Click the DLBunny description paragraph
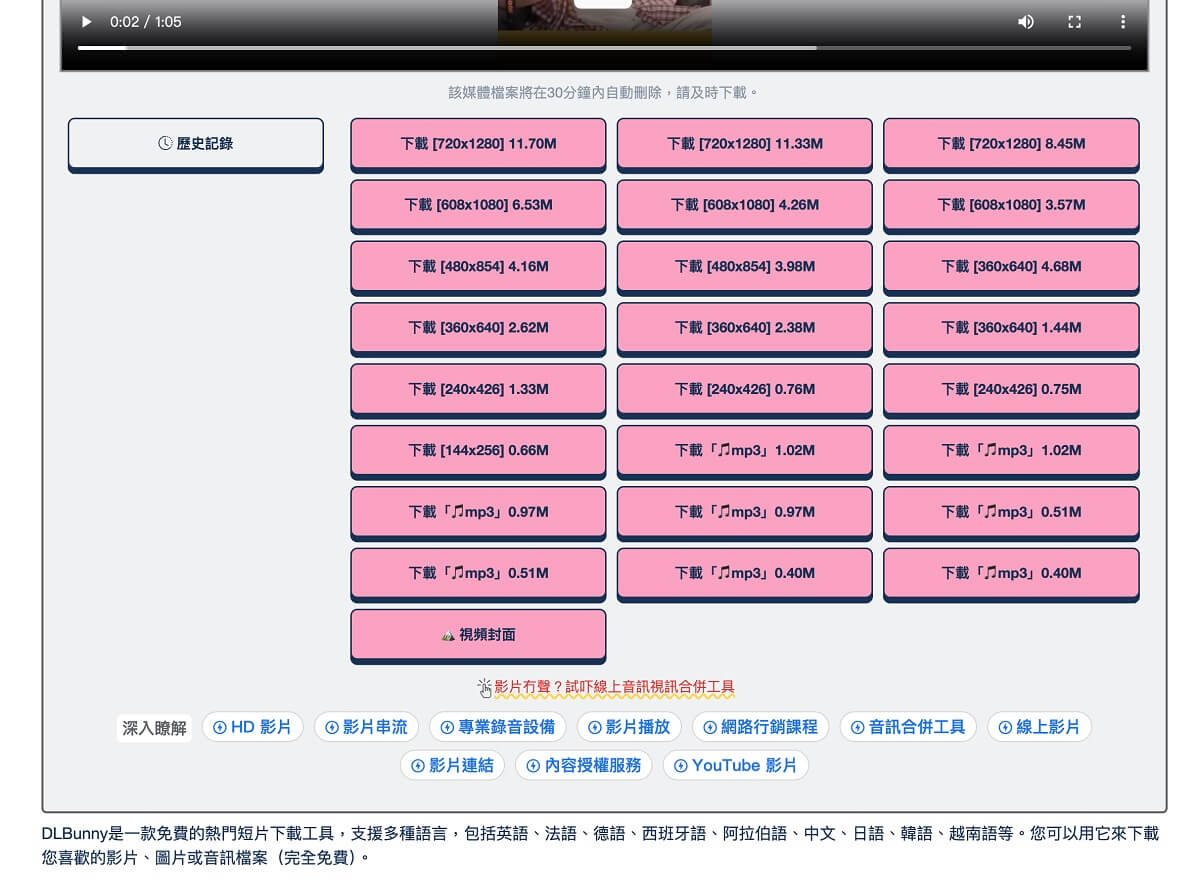The image size is (1200, 880). [x=600, y=845]
